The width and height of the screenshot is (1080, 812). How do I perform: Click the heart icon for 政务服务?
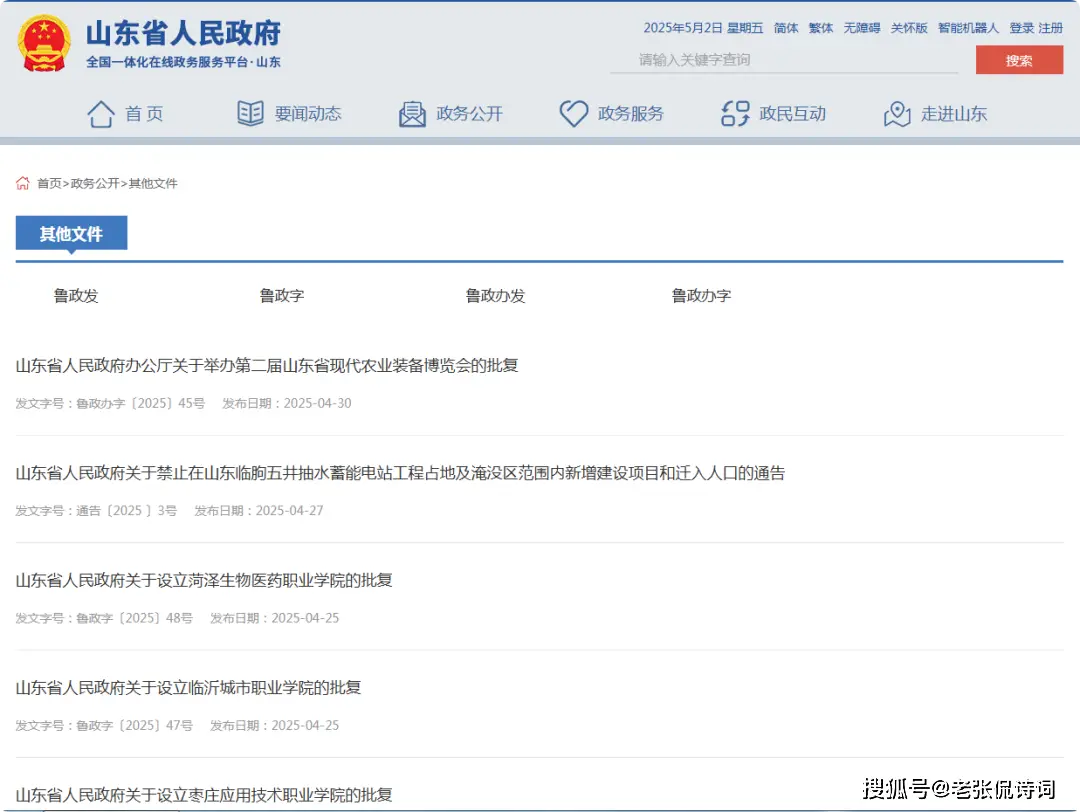573,114
